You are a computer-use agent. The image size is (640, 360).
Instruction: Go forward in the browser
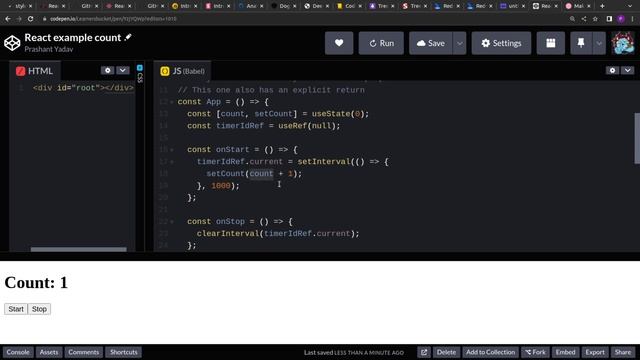pyautogui.click(x=19, y=19)
